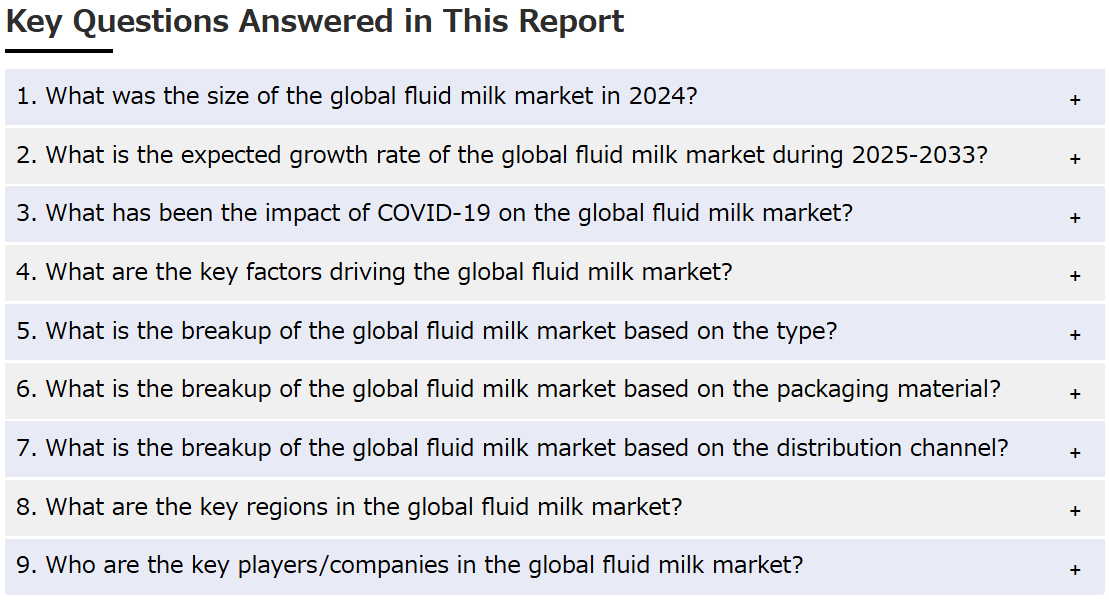The height and width of the screenshot is (603, 1109).
Task: Open key regions answer using plus icon
Action: (x=1074, y=510)
